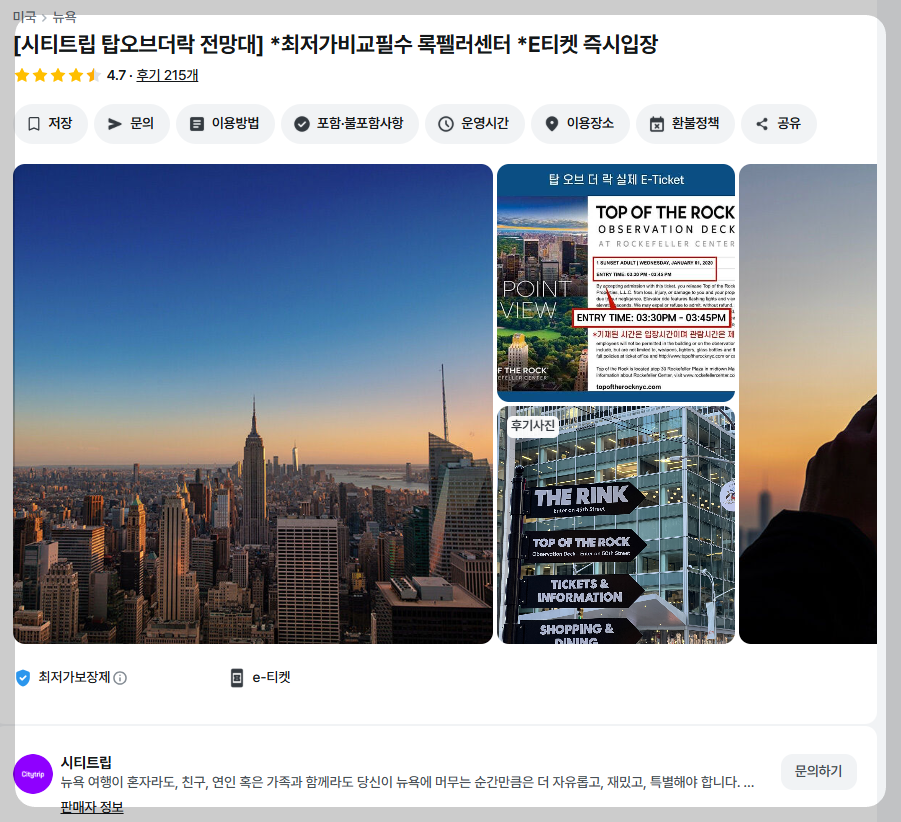Screen dimensions: 901x822
Task: Open the 판매자 정보 link
Action: [x=92, y=807]
